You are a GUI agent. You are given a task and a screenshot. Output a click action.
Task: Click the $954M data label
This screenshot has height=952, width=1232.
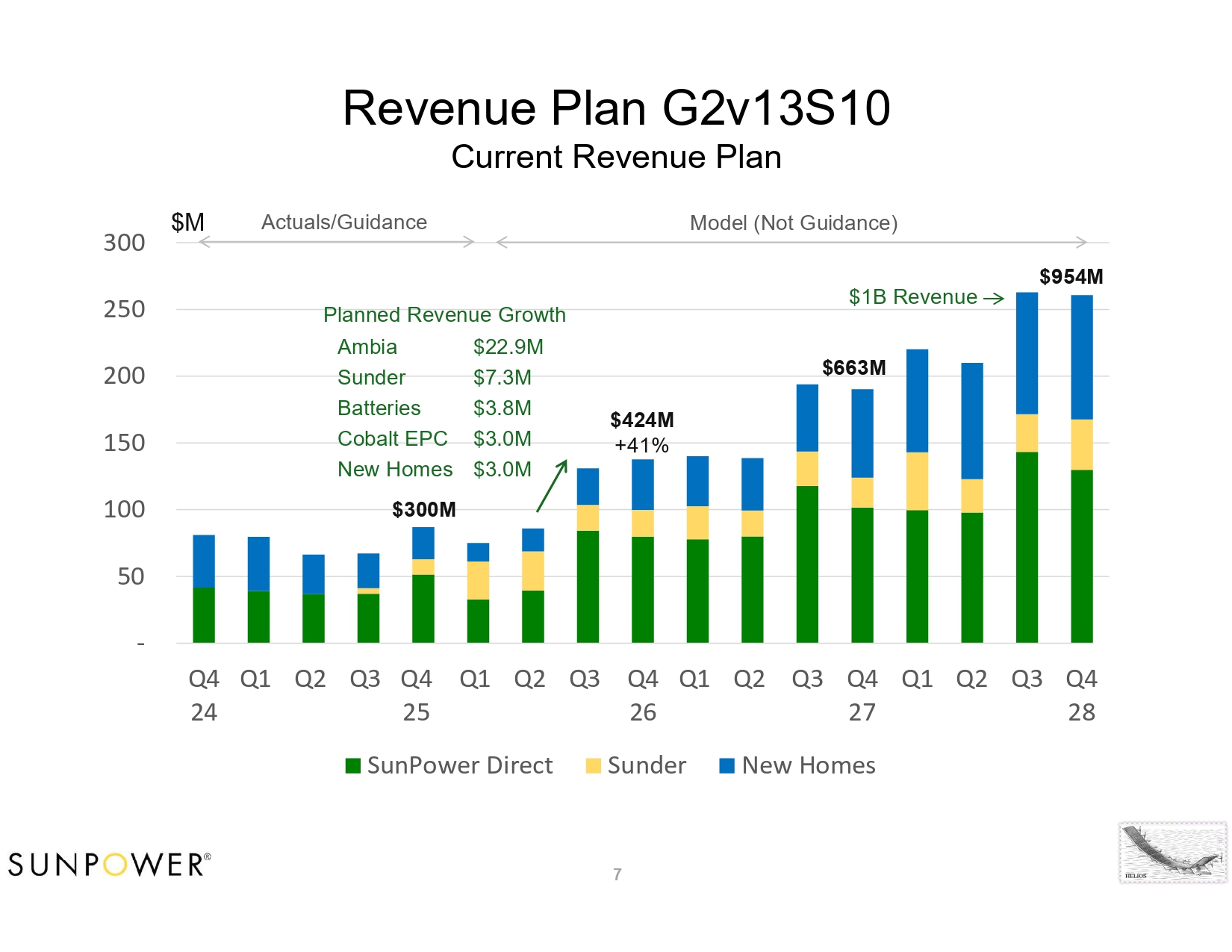pos(1071,277)
